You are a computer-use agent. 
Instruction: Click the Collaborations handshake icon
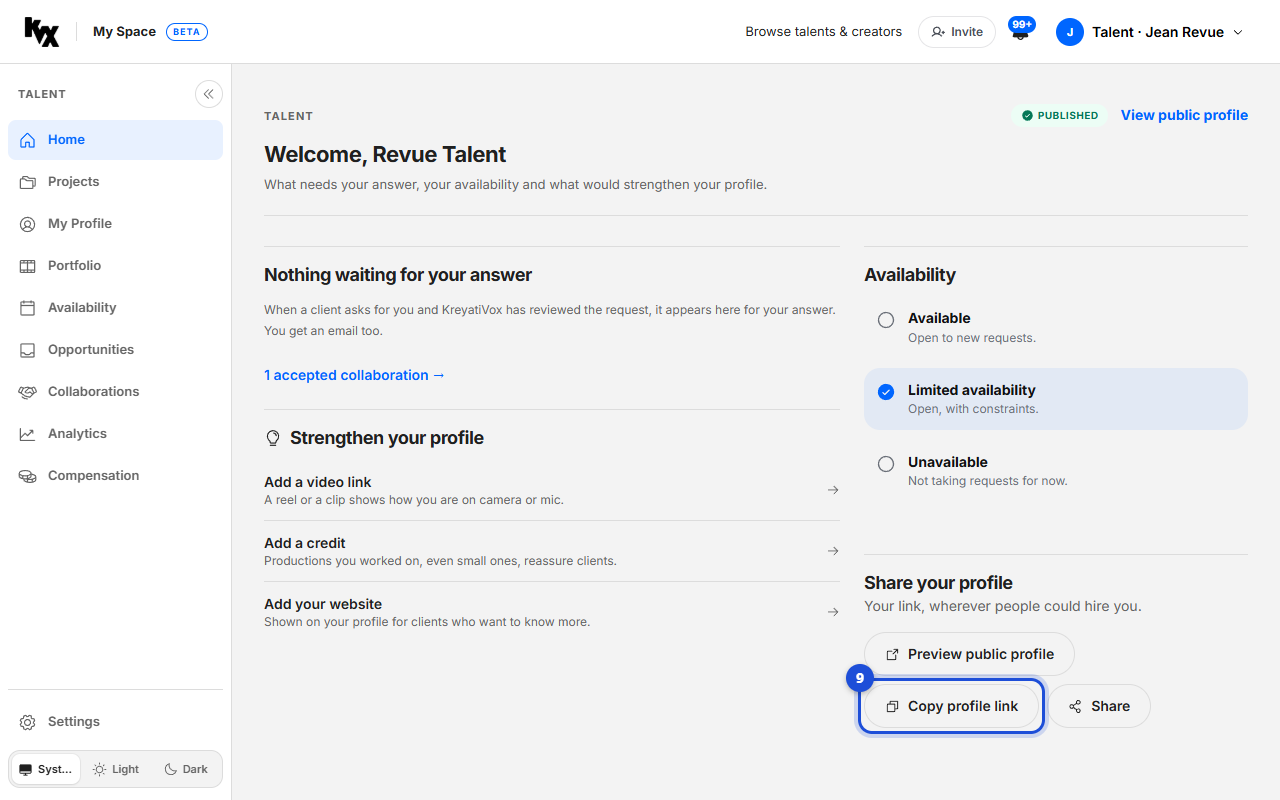[28, 392]
